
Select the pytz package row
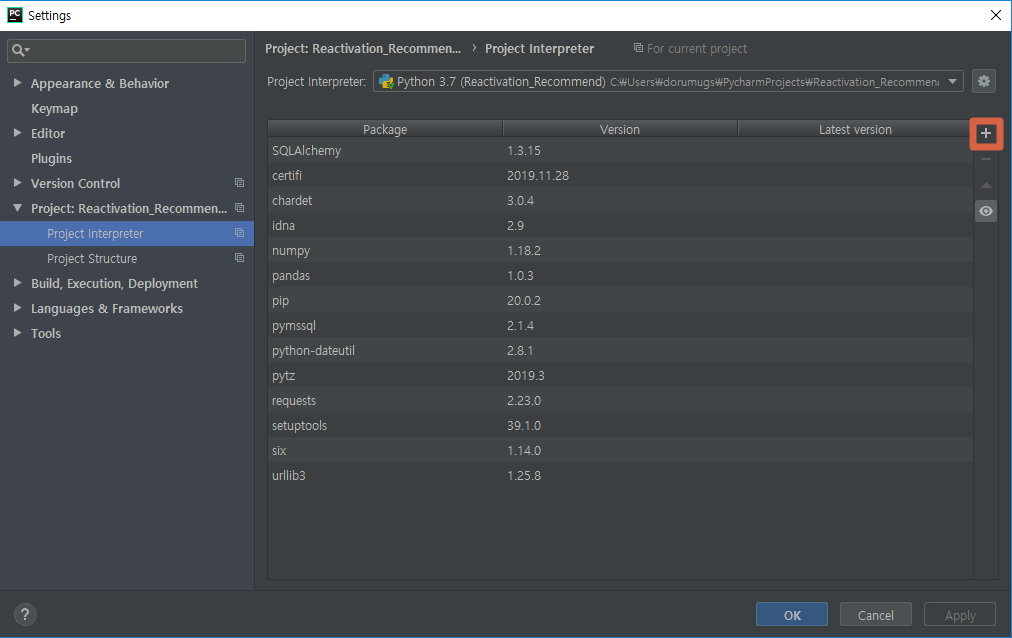(x=620, y=375)
